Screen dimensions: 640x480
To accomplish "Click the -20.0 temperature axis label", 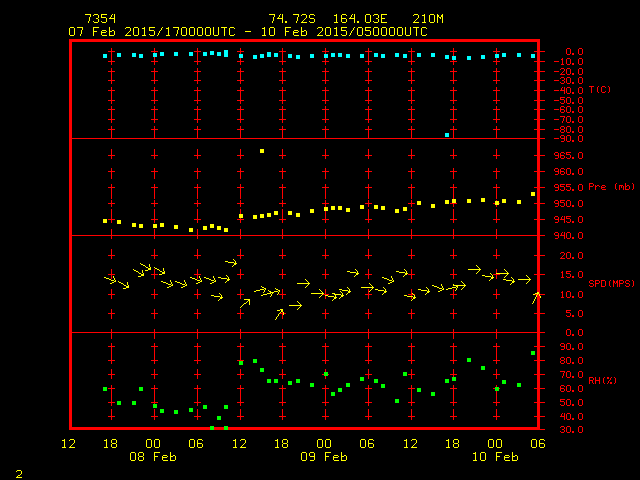I will click(x=569, y=71).
